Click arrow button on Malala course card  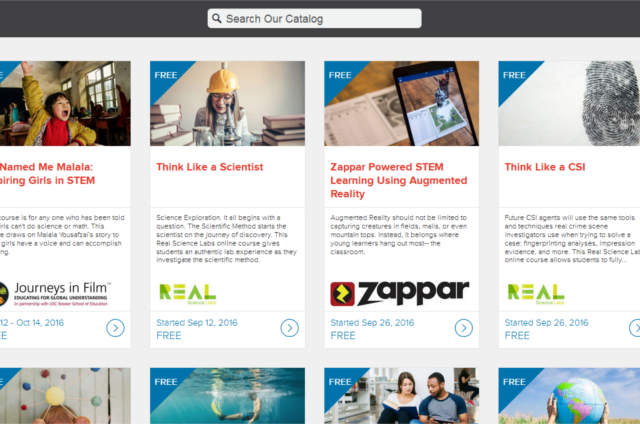pyautogui.click(x=116, y=328)
